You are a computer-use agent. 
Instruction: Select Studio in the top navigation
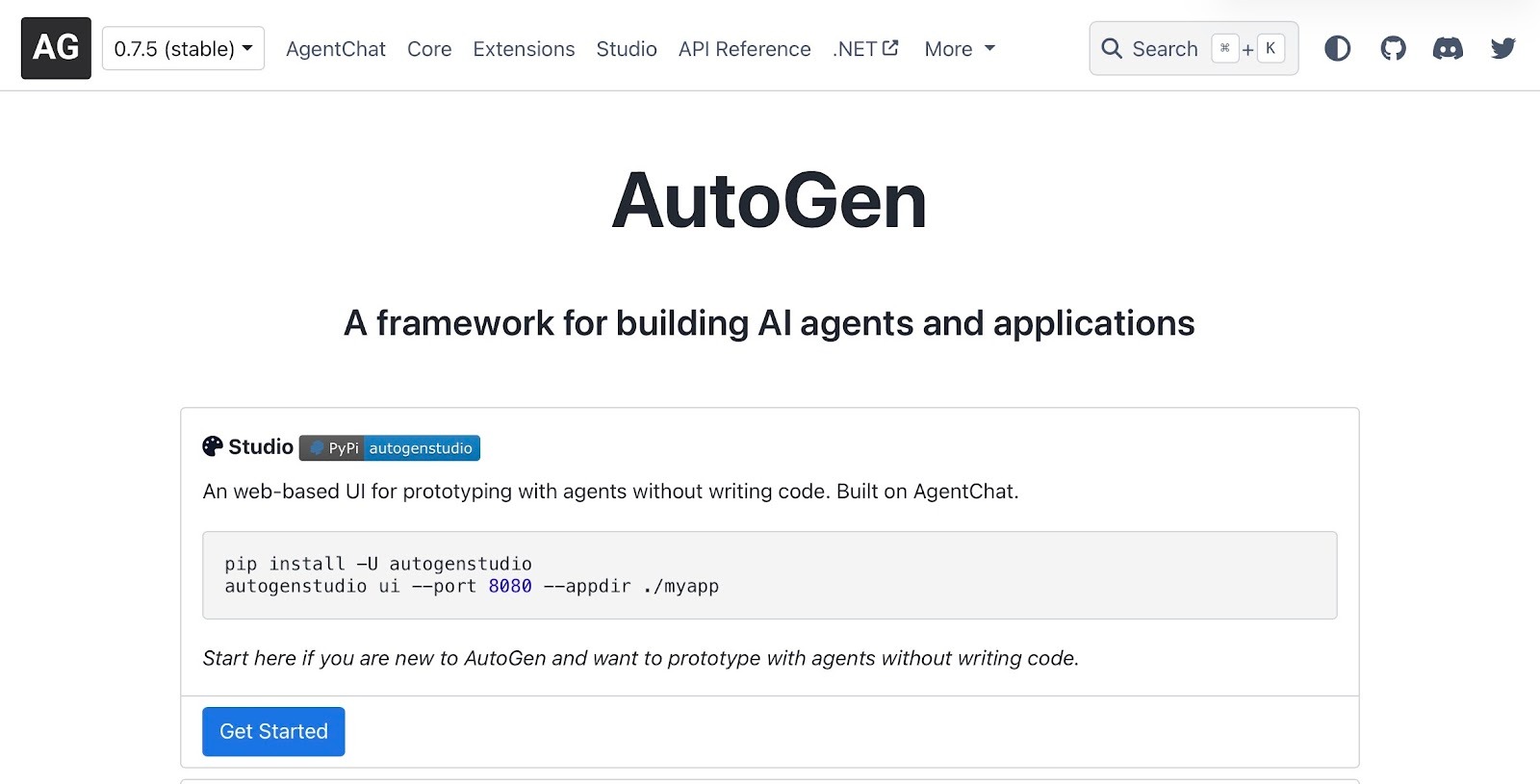(627, 49)
